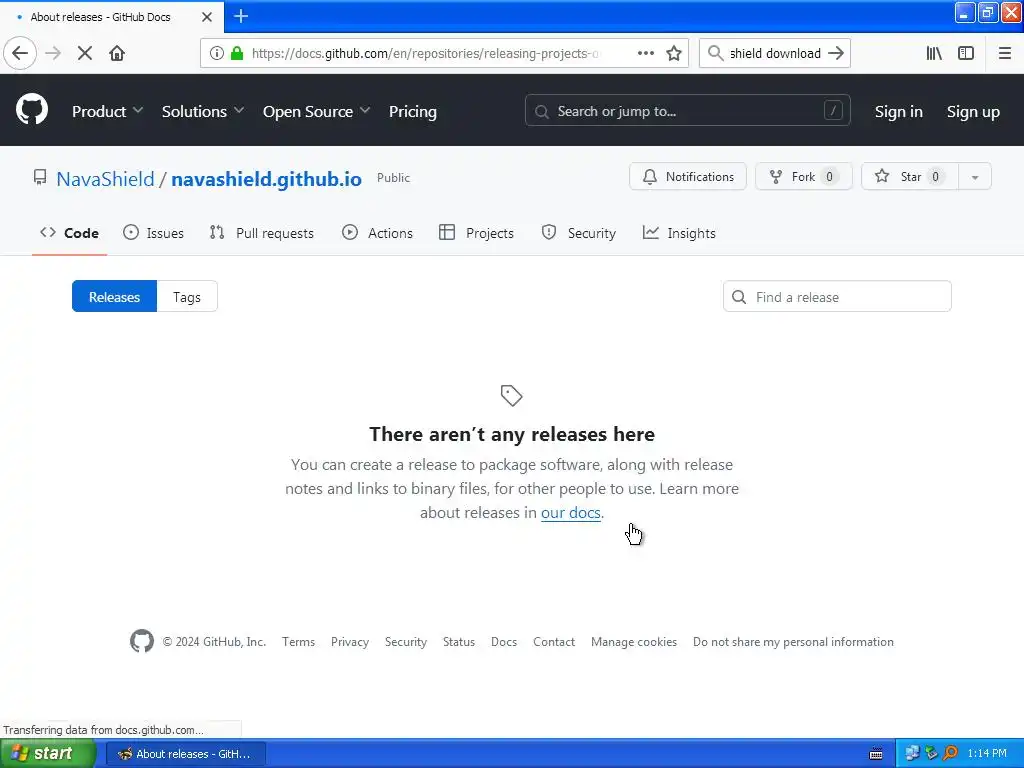Screen dimensions: 1024x768
Task: Click the footer GitHub logo
Action: point(142,641)
